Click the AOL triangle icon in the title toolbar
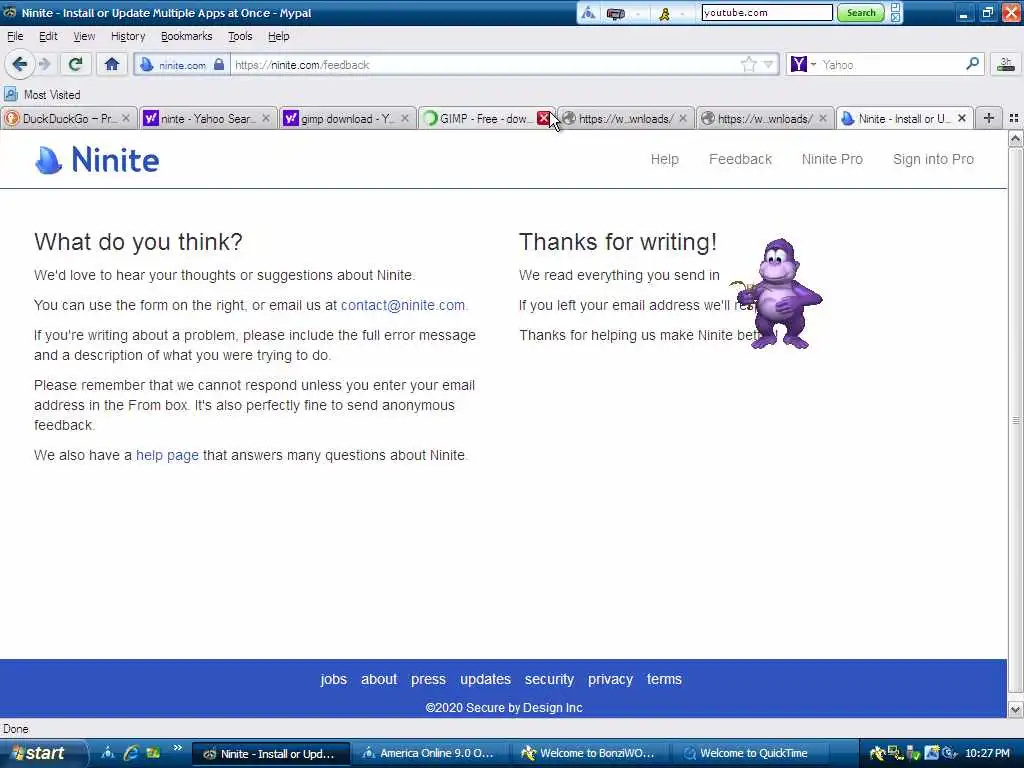The image size is (1024, 768). 588,12
